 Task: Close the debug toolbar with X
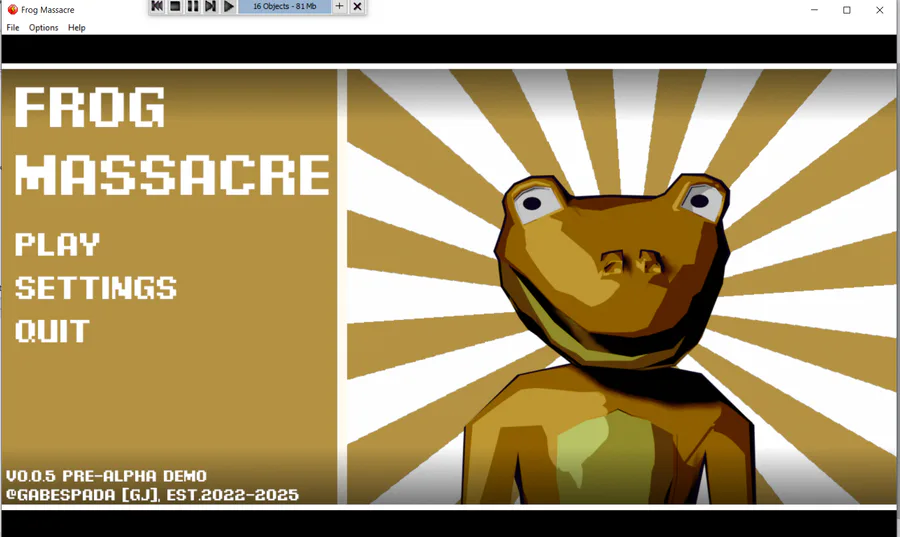357,6
